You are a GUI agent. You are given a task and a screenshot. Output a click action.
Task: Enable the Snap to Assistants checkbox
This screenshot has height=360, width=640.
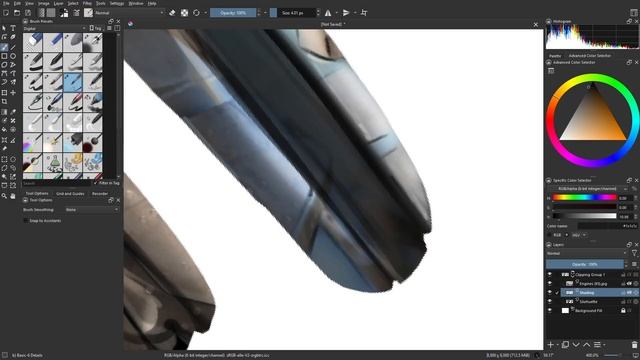pyautogui.click(x=26, y=220)
